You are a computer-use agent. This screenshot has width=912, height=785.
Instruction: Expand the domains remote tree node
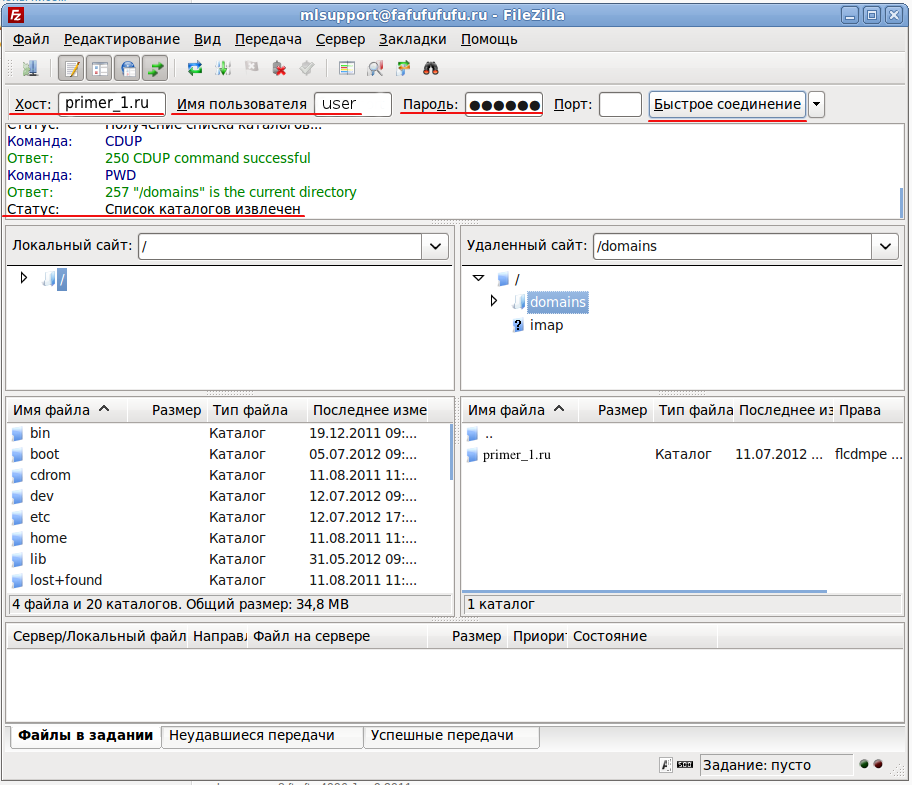[494, 301]
